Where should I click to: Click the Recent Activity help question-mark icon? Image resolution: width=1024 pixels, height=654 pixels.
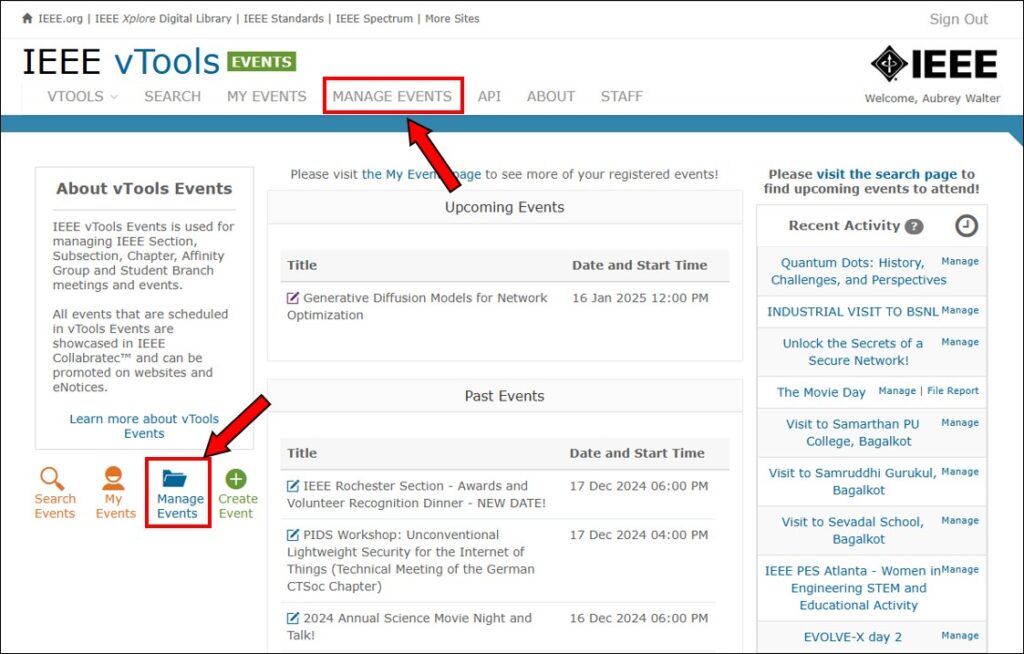tap(914, 226)
